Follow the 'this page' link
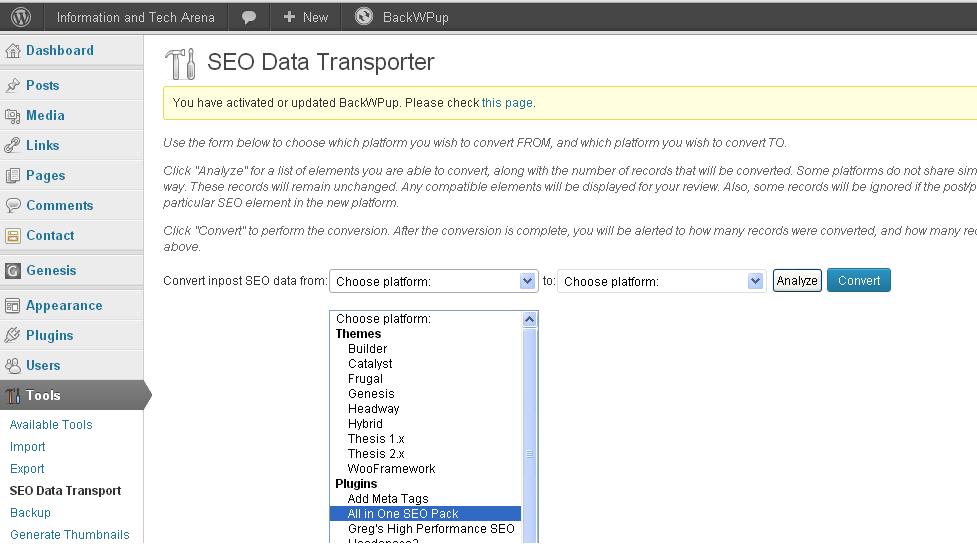Viewport: 977px width, 544px height. coord(506,103)
